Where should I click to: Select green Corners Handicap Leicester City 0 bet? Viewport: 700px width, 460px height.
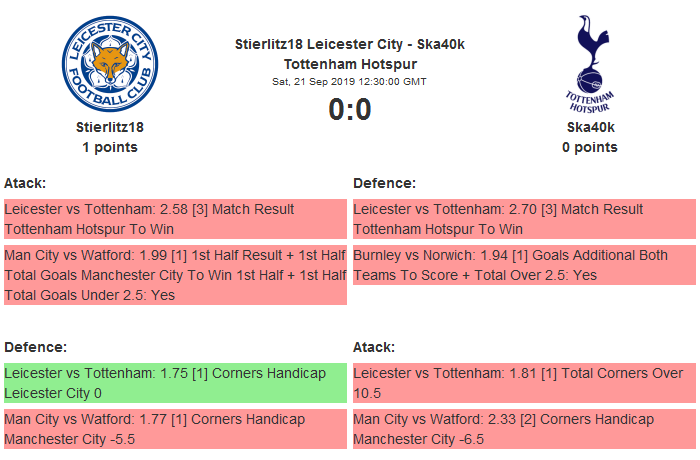tap(174, 383)
